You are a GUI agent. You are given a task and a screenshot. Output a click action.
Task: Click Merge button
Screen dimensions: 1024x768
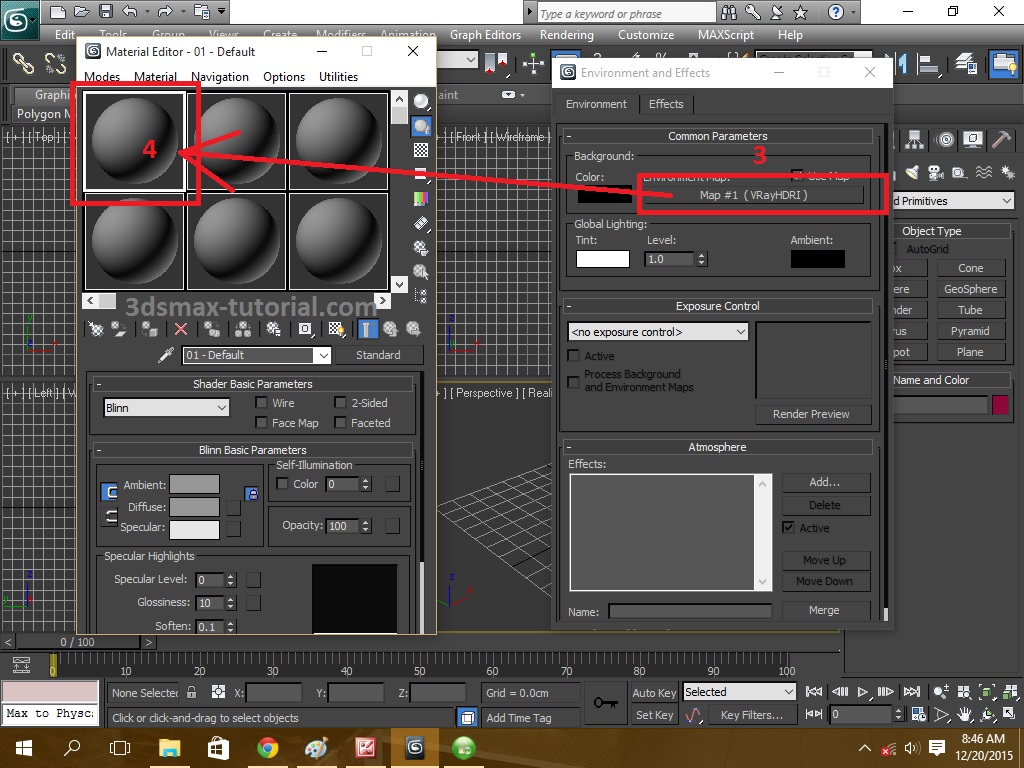824,610
